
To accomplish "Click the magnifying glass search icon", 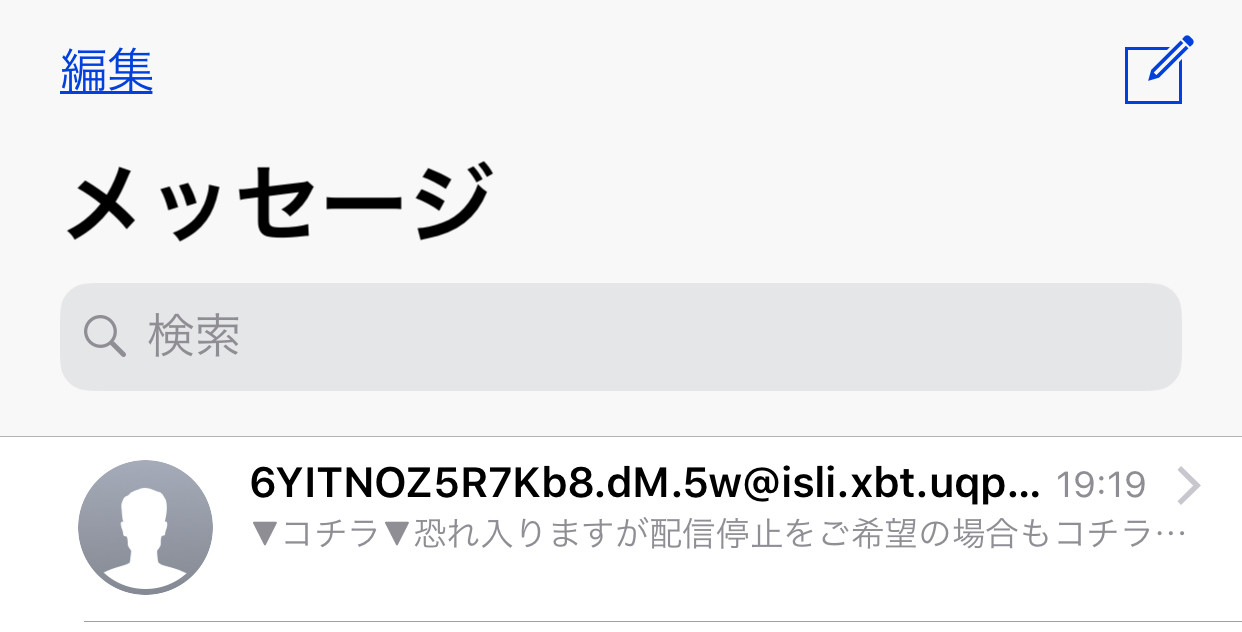I will pyautogui.click(x=104, y=337).
